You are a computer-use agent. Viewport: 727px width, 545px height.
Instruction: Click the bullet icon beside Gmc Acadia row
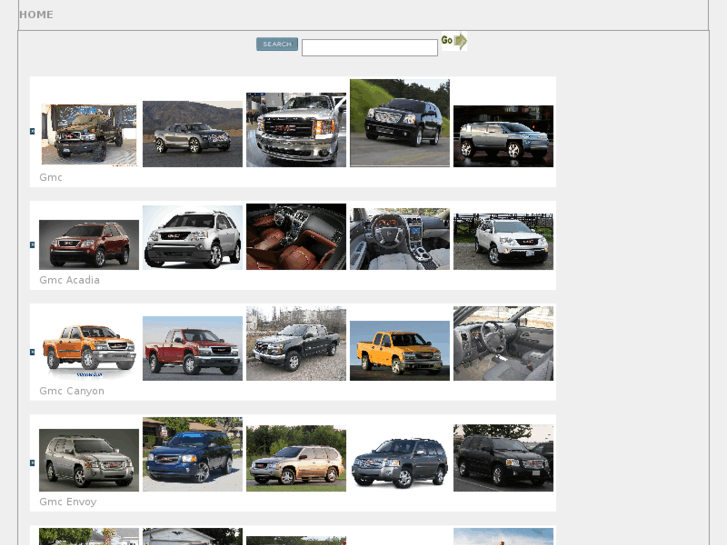click(32, 244)
